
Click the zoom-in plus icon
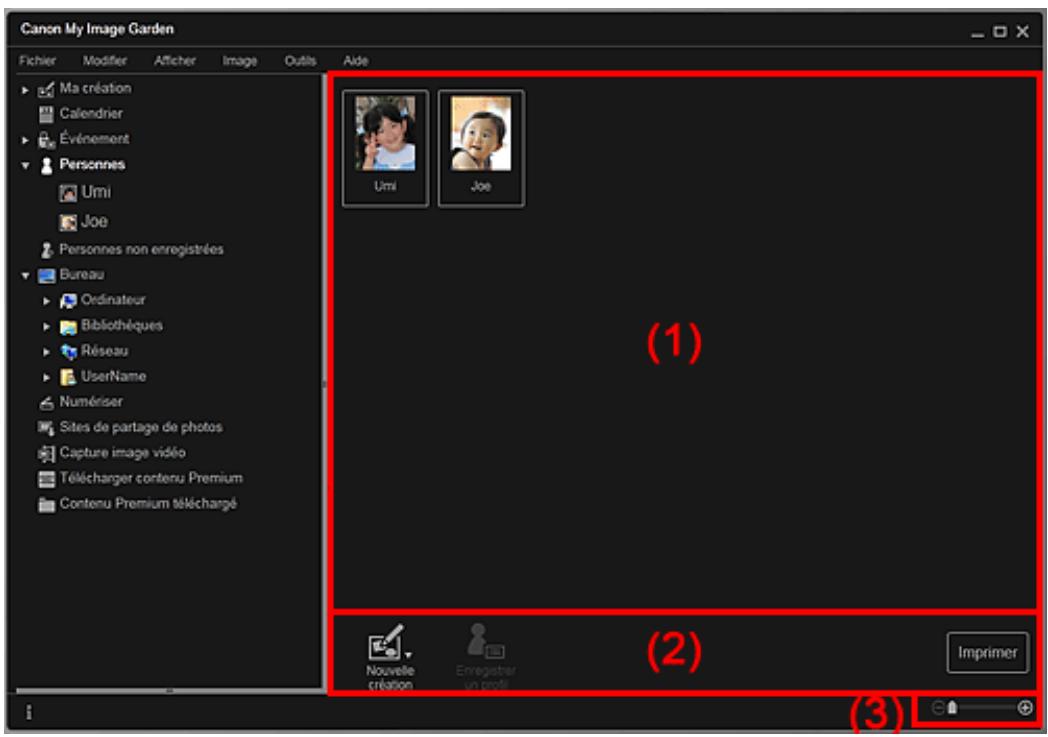(x=1025, y=707)
